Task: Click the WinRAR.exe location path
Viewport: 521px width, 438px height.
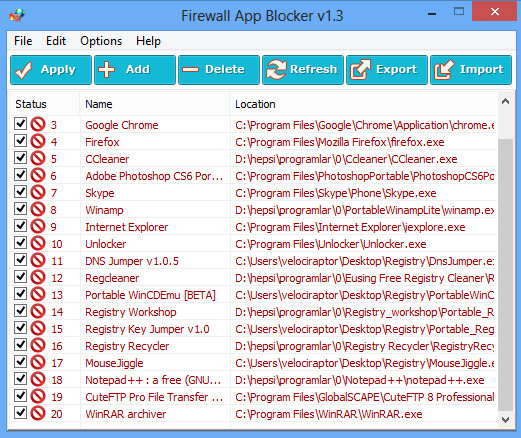Action: click(329, 414)
